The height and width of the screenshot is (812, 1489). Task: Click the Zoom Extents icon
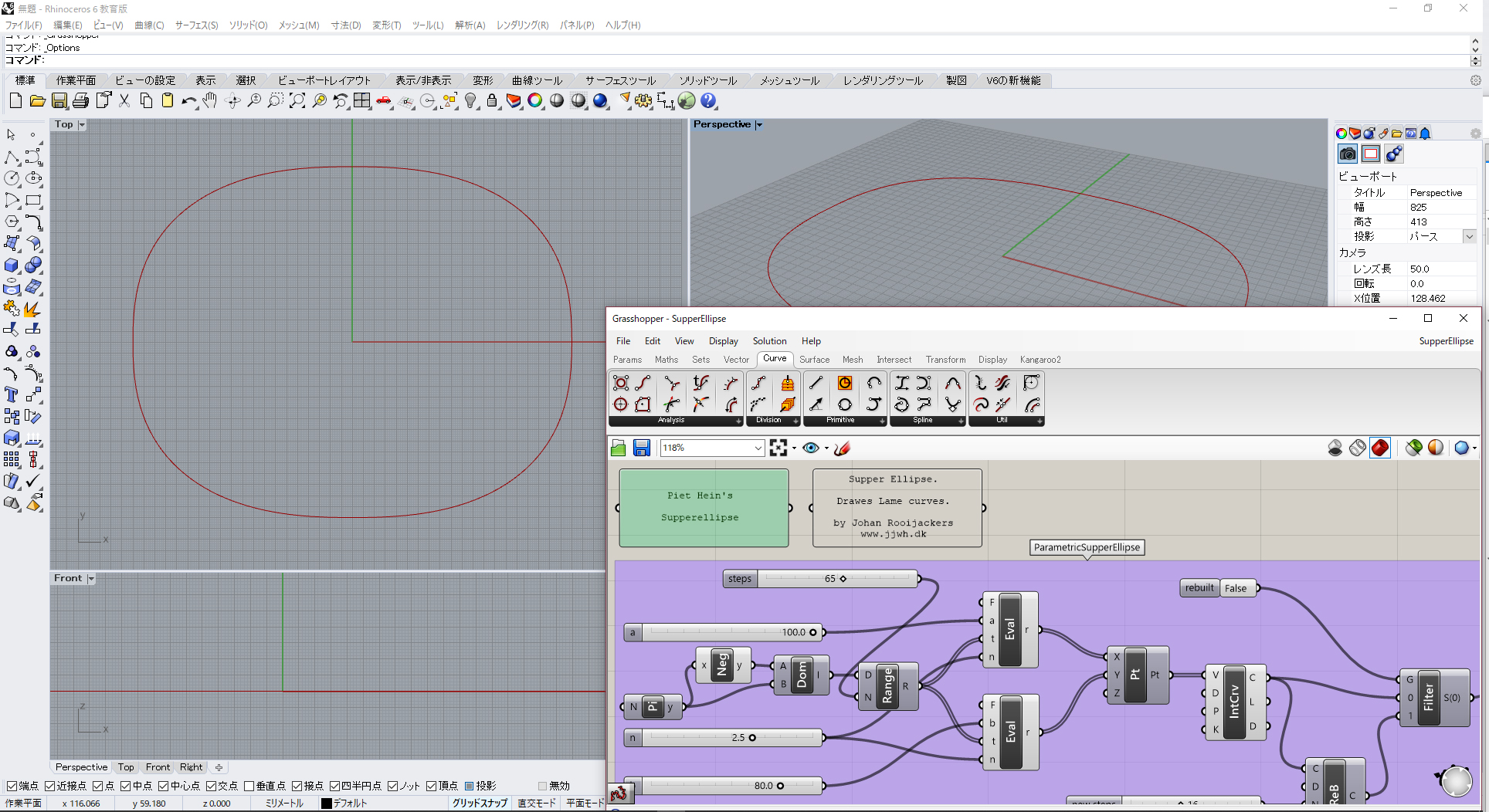[x=297, y=101]
